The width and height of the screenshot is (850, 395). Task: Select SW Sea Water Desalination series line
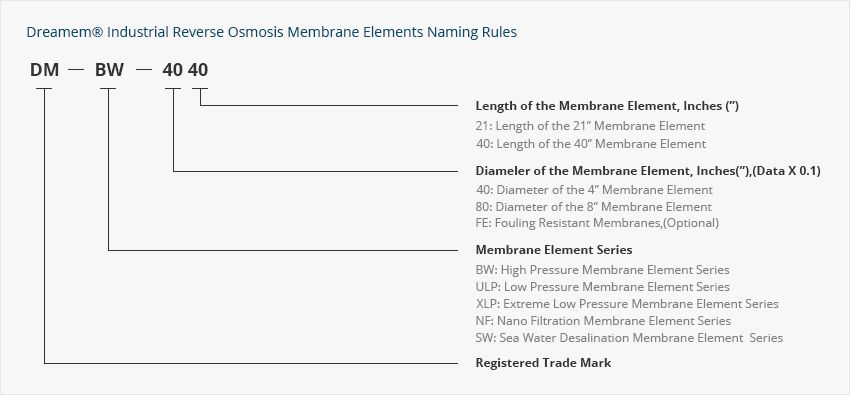click(629, 338)
